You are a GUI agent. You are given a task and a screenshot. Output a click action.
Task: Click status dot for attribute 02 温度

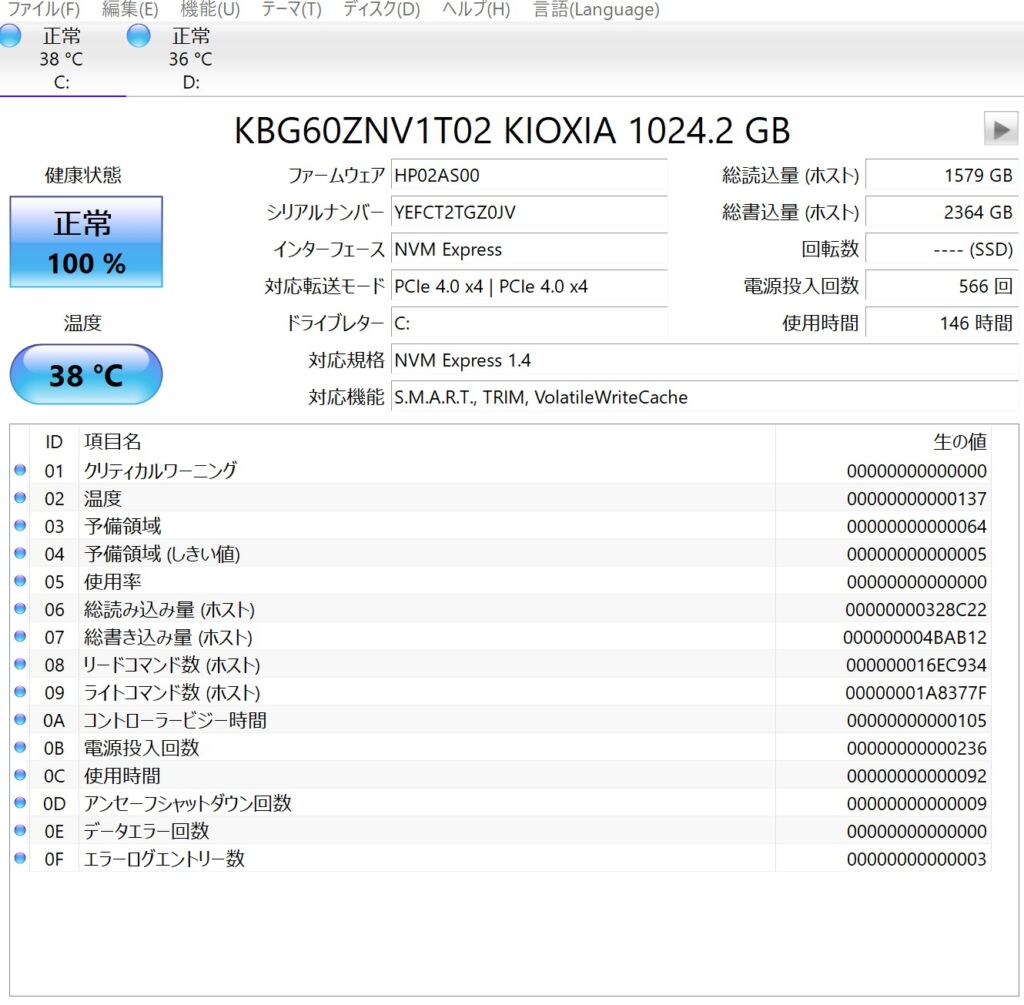pyautogui.click(x=20, y=498)
